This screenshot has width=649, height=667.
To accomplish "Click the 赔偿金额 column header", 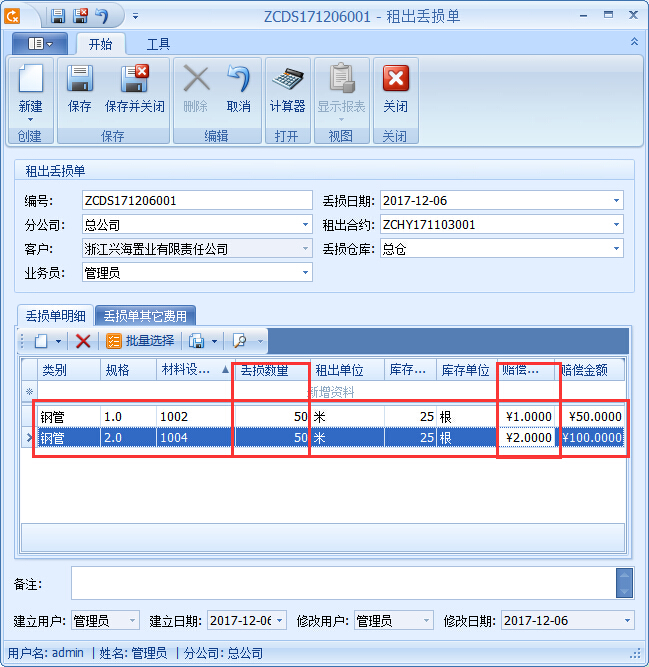I will [590, 370].
